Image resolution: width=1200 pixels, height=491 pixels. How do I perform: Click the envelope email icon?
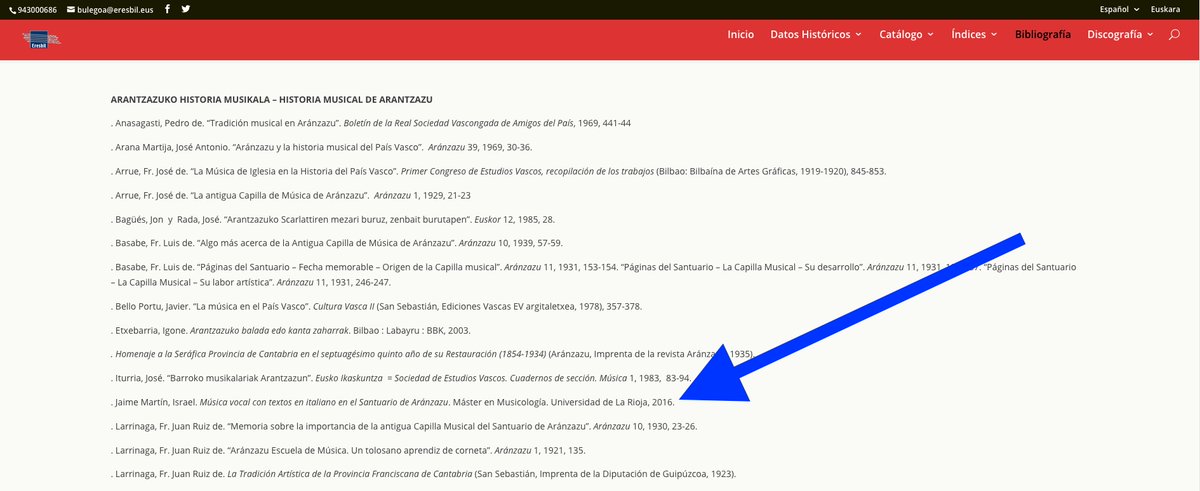point(70,9)
